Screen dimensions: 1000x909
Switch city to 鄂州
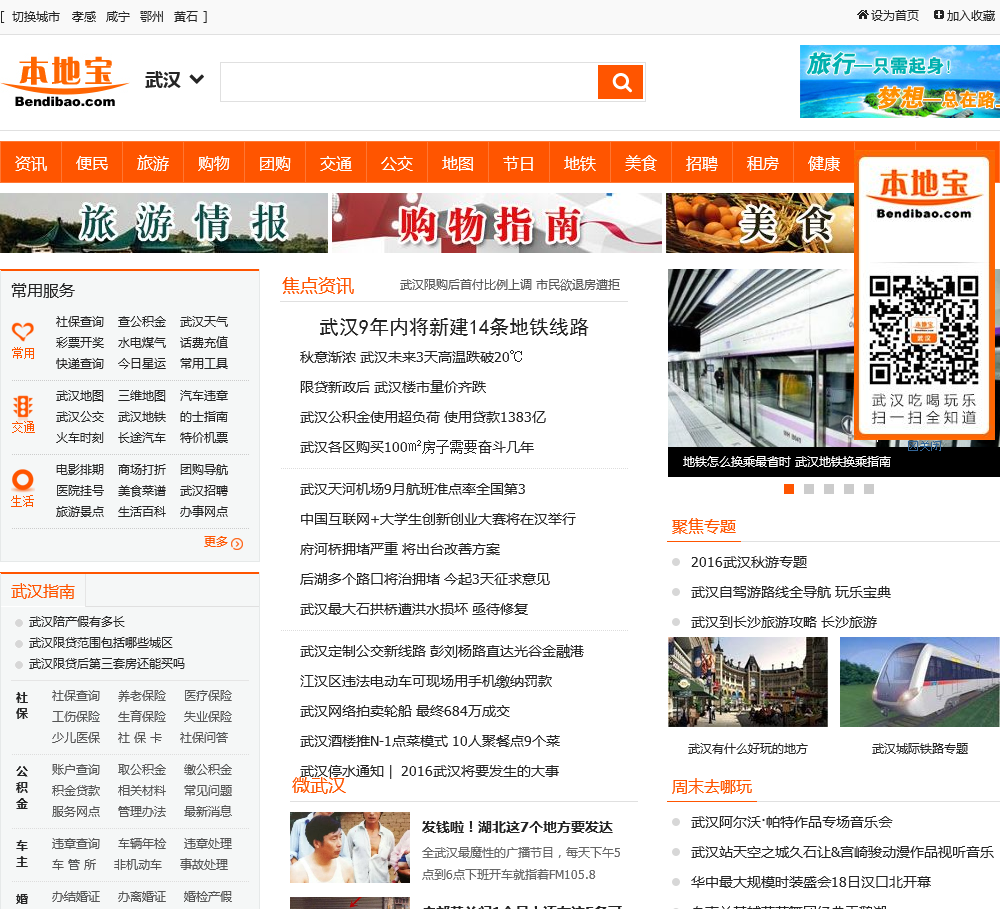point(152,17)
